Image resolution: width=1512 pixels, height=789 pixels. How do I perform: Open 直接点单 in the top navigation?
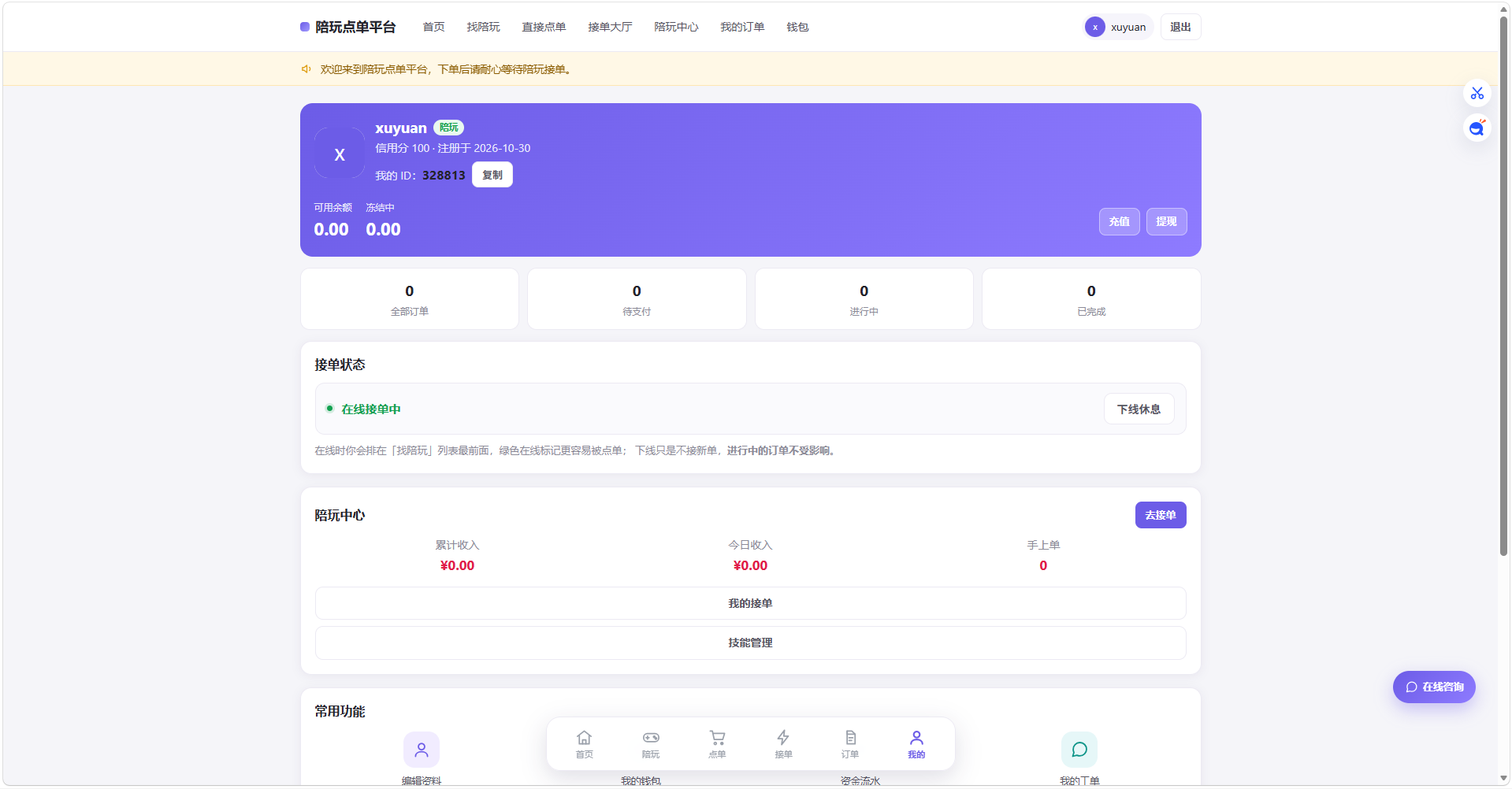coord(544,27)
